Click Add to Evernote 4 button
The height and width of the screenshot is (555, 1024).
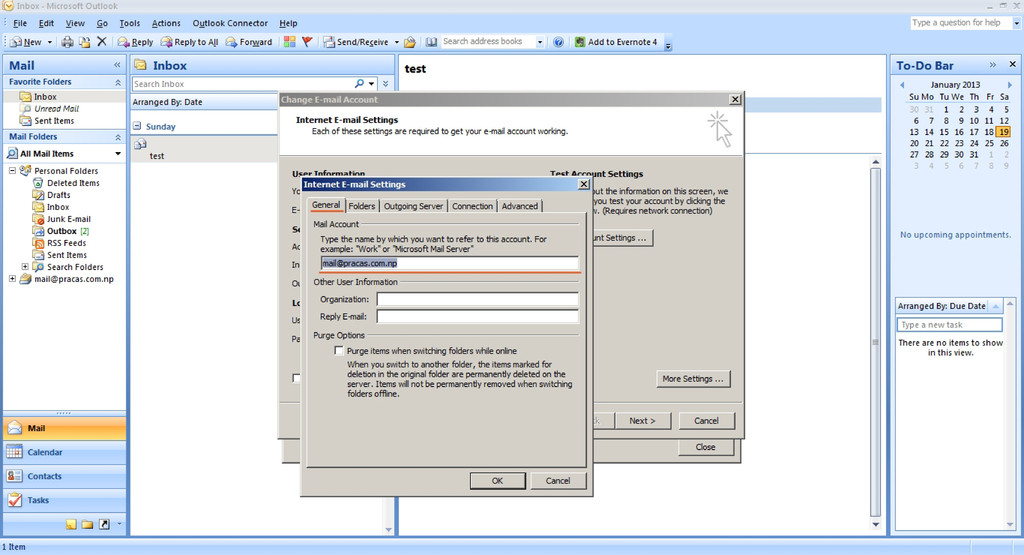click(616, 42)
